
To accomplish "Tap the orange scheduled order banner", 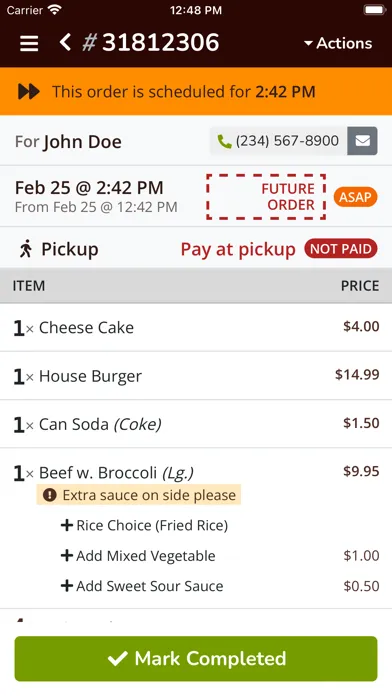I will point(196,91).
